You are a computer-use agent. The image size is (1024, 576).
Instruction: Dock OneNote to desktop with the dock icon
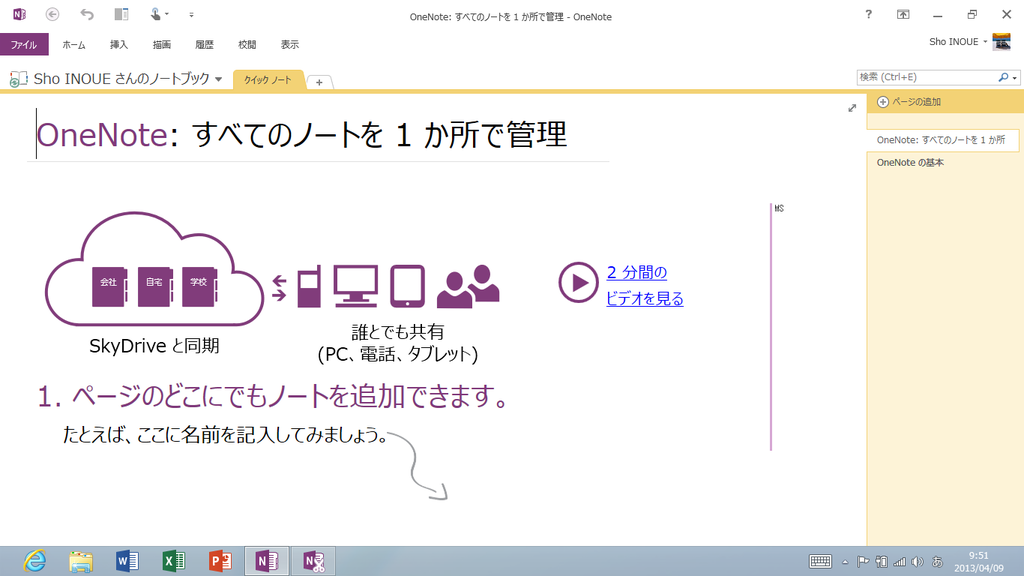[x=121, y=14]
